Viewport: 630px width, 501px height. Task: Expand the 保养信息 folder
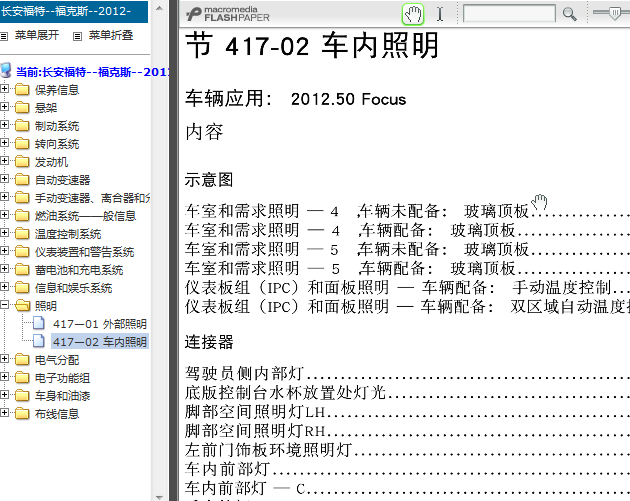click(x=4, y=88)
